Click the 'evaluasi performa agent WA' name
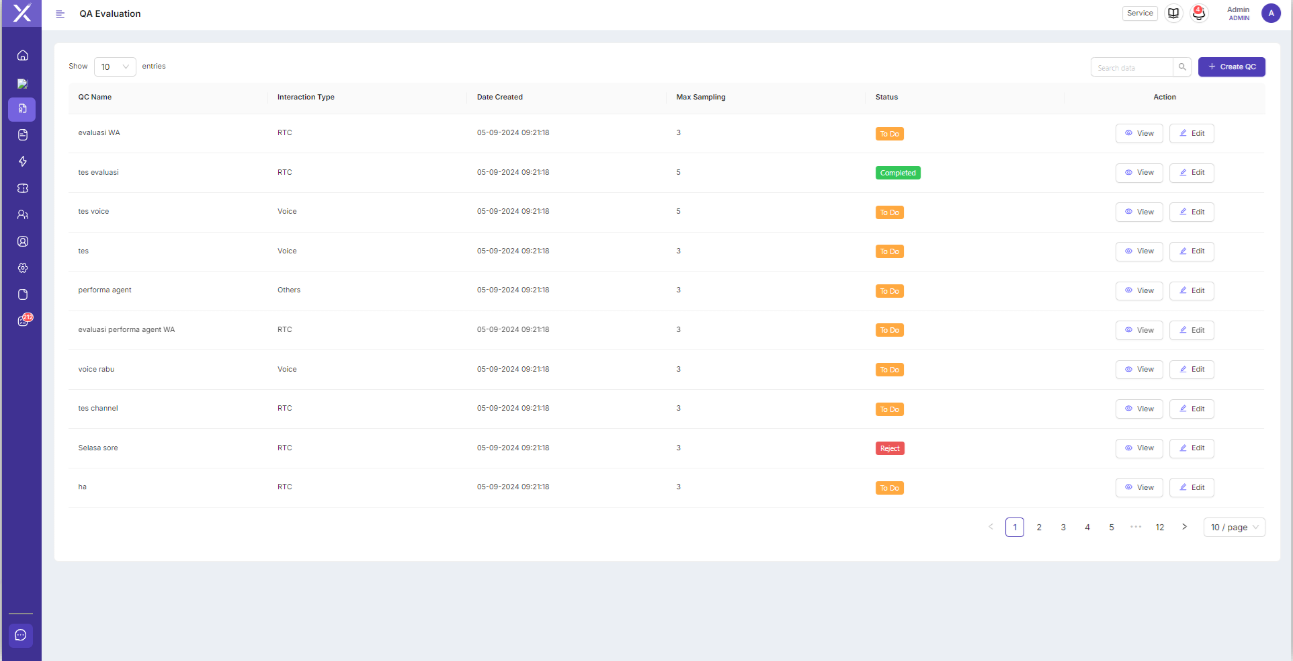The height and width of the screenshot is (661, 1293). tap(127, 329)
